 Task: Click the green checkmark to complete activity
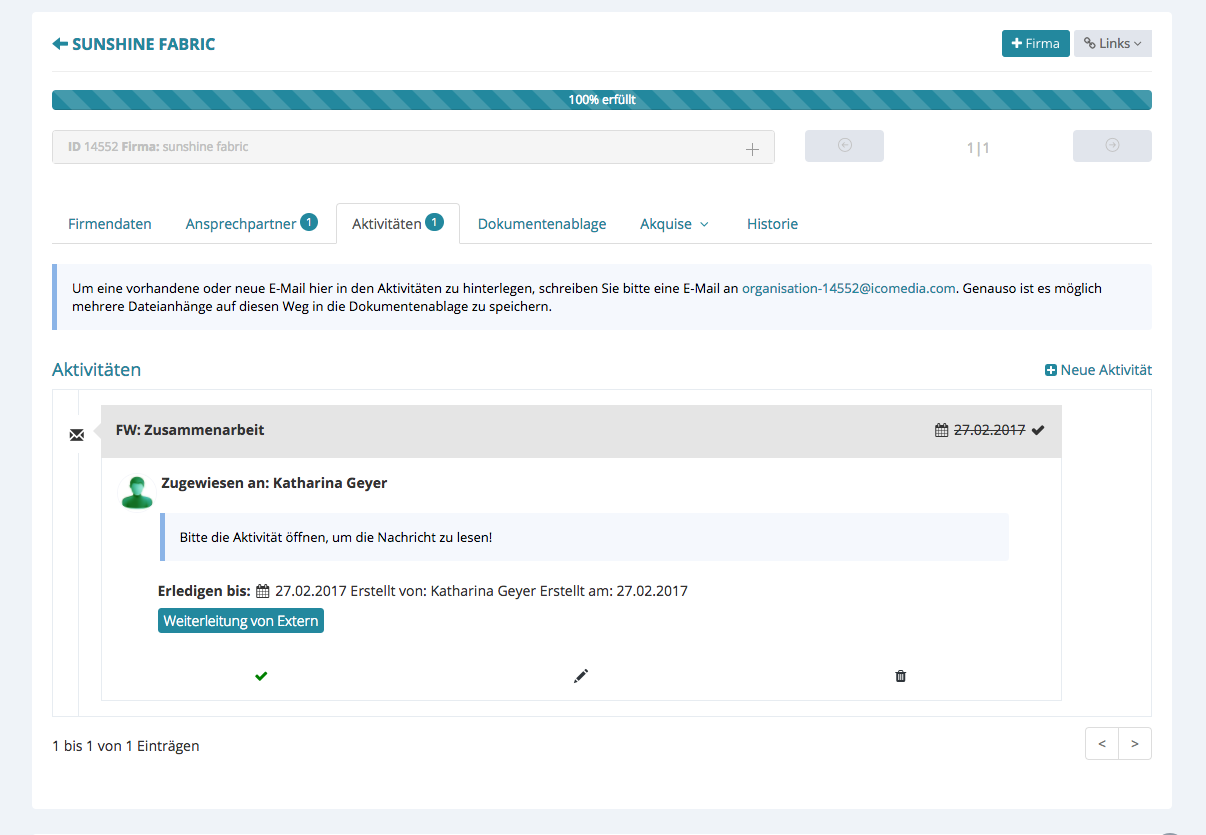261,676
